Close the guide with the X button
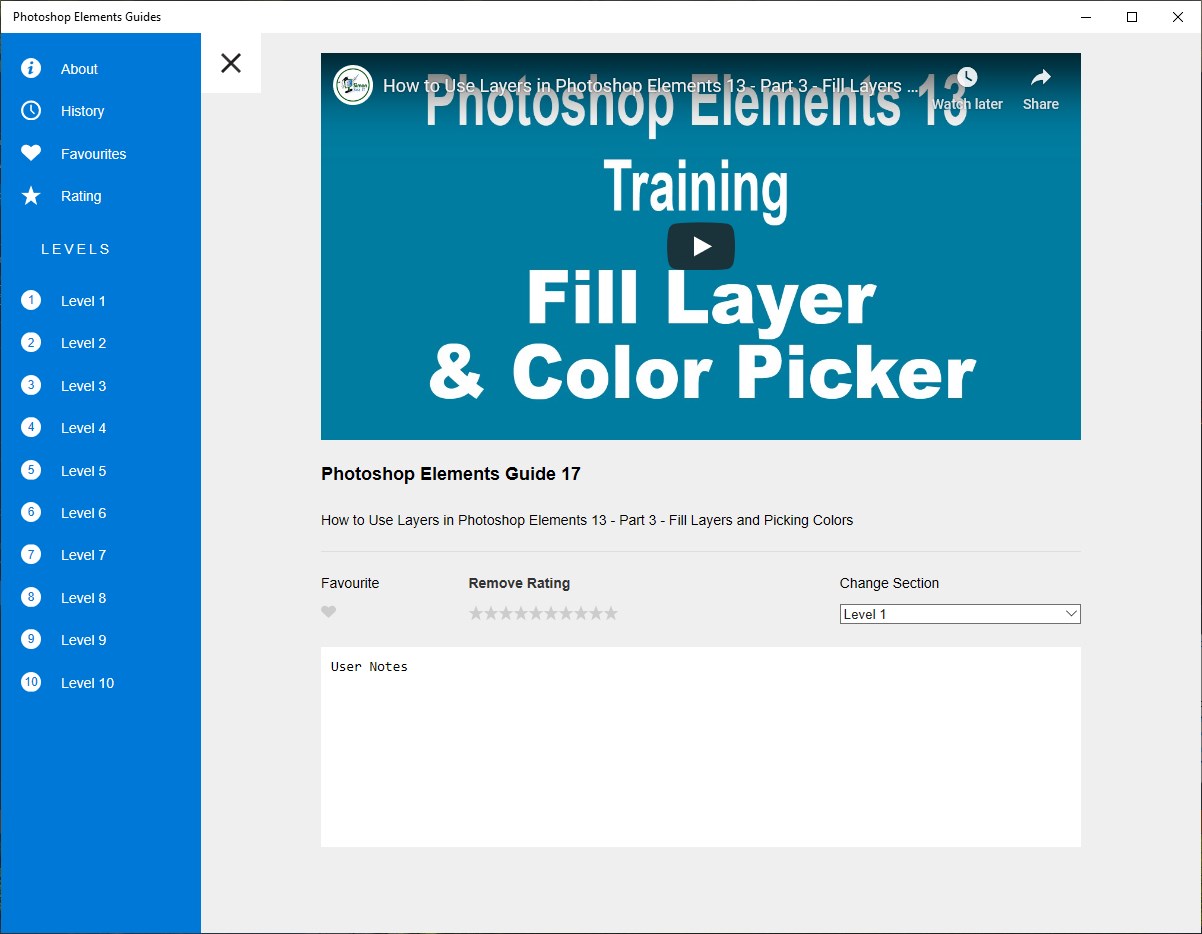This screenshot has width=1202, height=934. (x=231, y=63)
